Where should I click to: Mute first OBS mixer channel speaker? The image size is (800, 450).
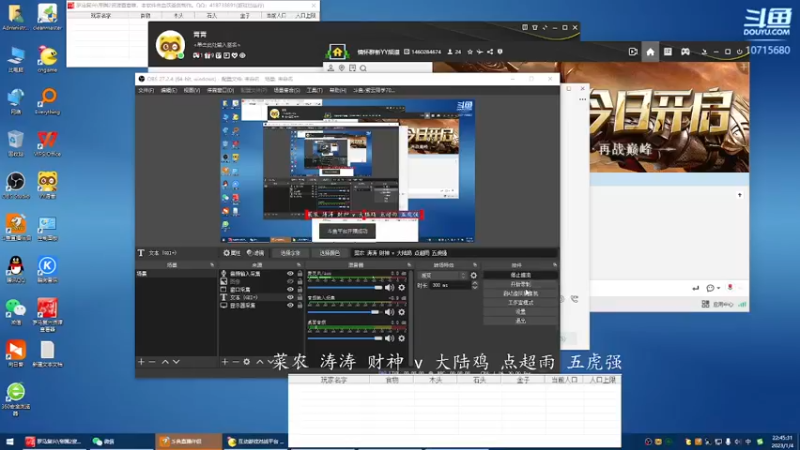[390, 288]
